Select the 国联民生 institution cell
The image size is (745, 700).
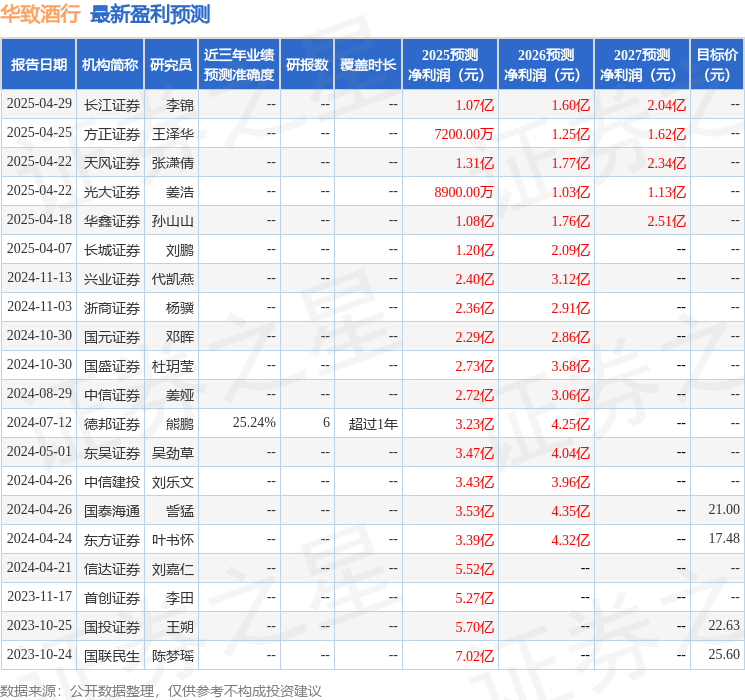tap(112, 656)
